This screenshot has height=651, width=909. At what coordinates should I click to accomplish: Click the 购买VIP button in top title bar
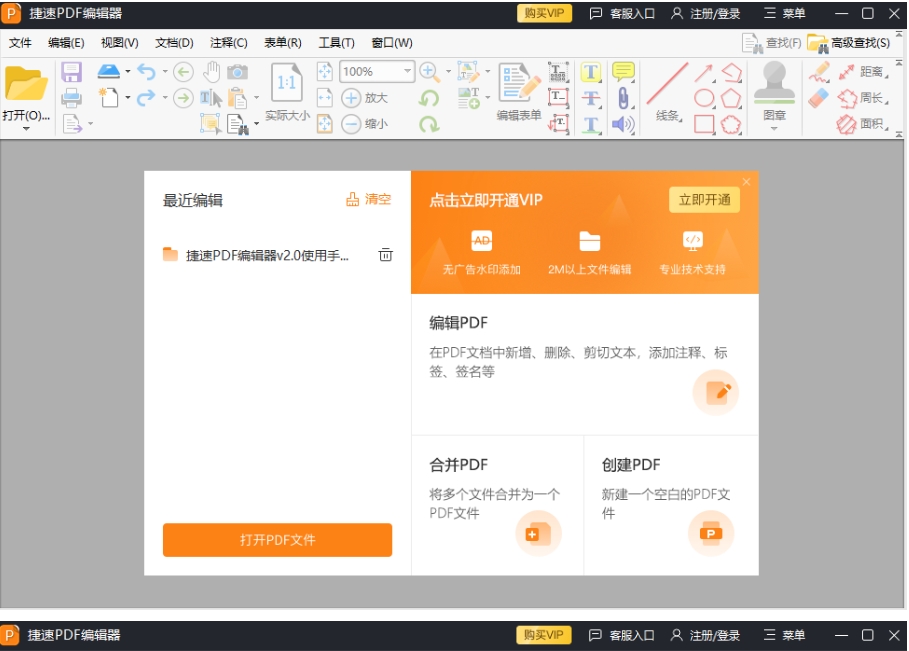tap(544, 13)
